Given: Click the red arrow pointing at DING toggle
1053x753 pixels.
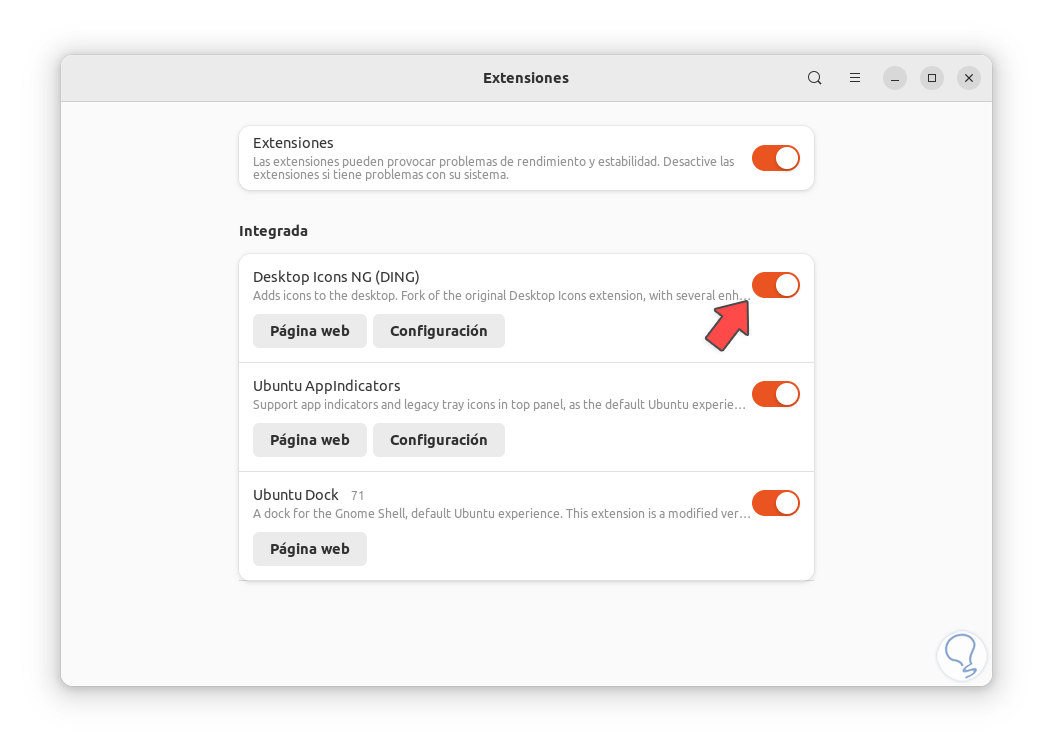Looking at the screenshot, I should tap(728, 325).
